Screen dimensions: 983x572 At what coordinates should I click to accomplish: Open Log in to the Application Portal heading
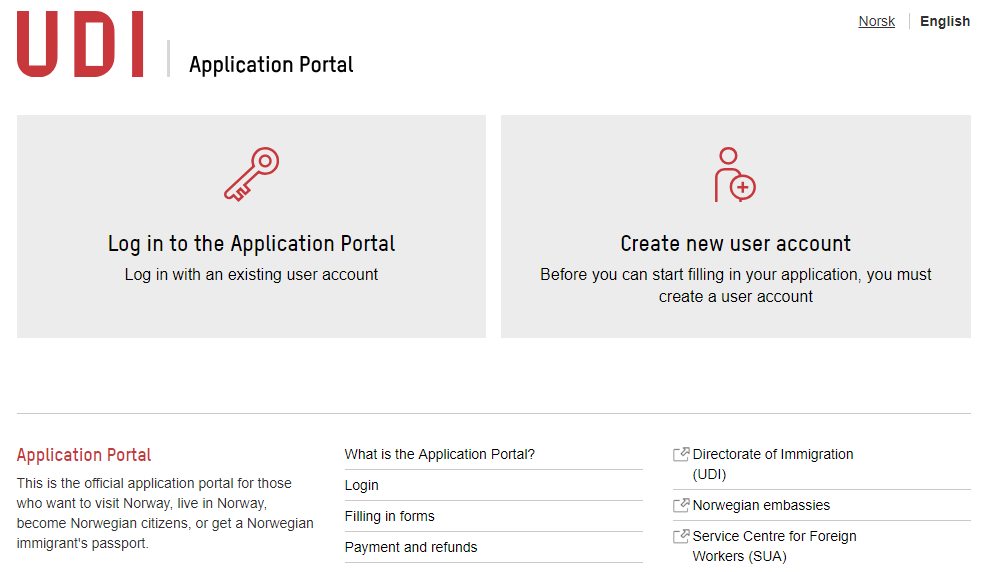pos(251,243)
